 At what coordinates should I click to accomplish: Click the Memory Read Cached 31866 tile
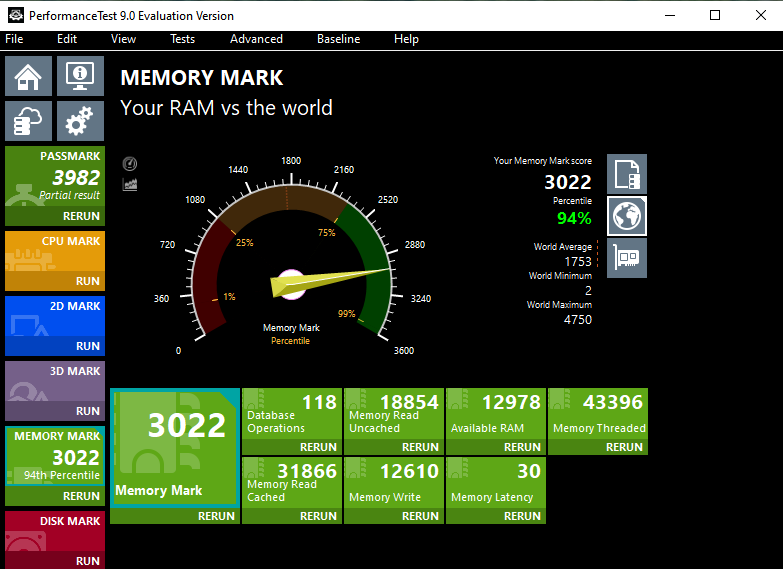point(292,483)
